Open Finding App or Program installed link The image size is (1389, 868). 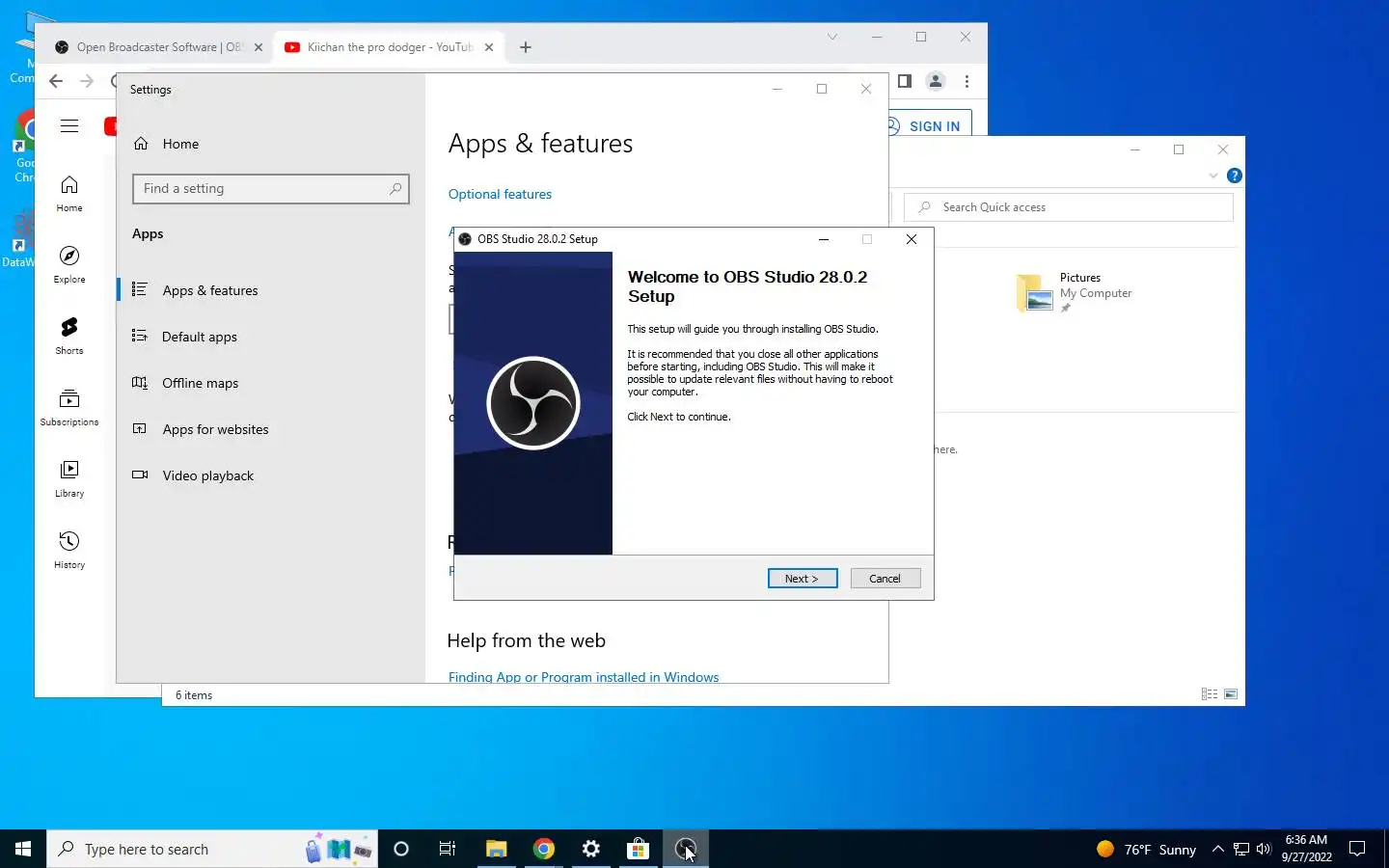[x=584, y=677]
